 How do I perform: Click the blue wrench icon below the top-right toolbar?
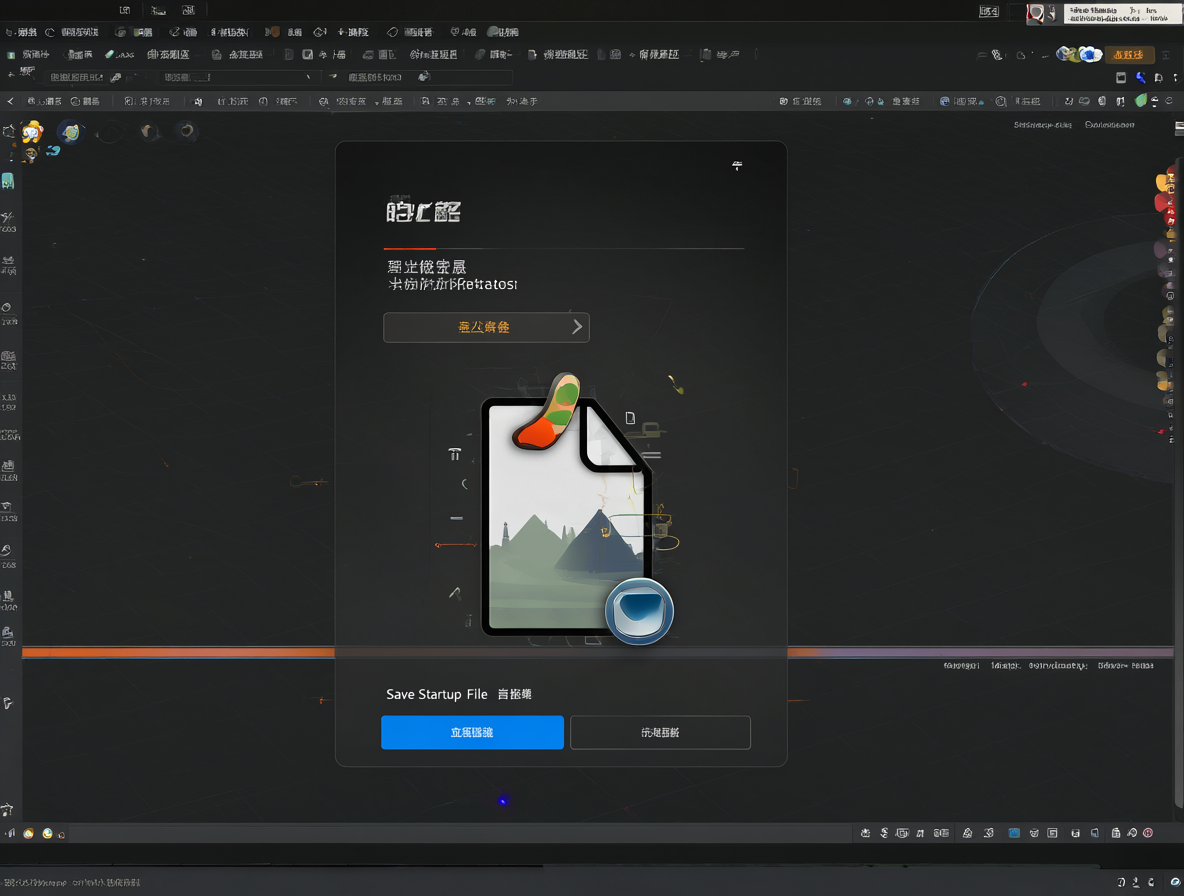click(1140, 77)
